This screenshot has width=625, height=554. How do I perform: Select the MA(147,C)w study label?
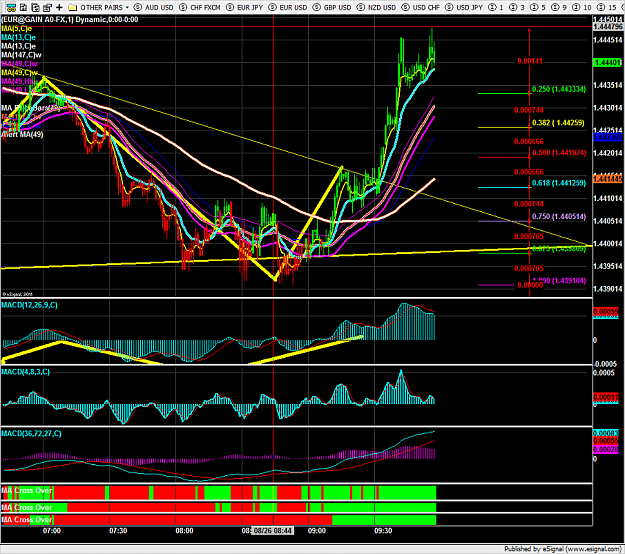coord(21,55)
